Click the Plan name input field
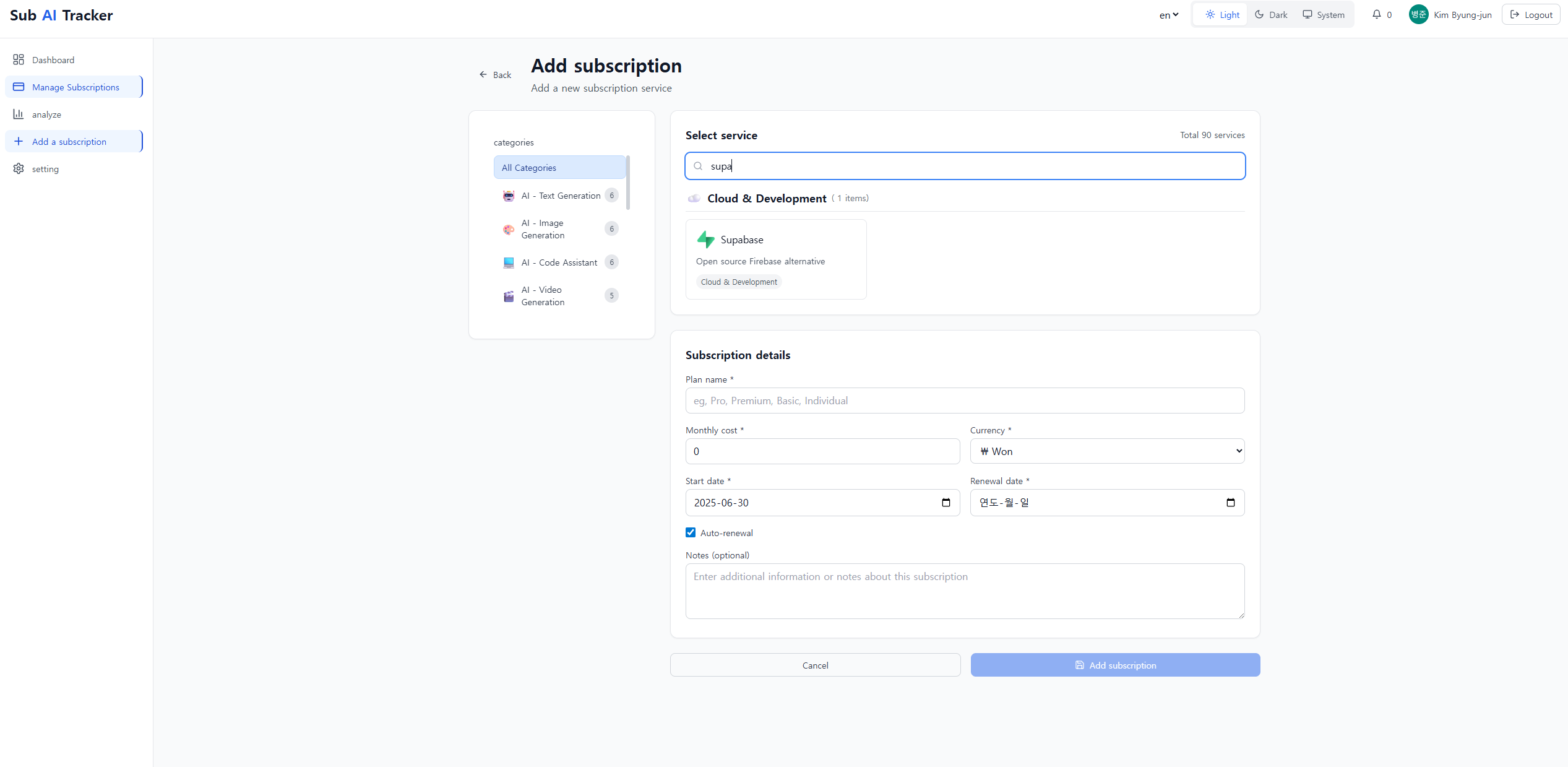 (965, 401)
